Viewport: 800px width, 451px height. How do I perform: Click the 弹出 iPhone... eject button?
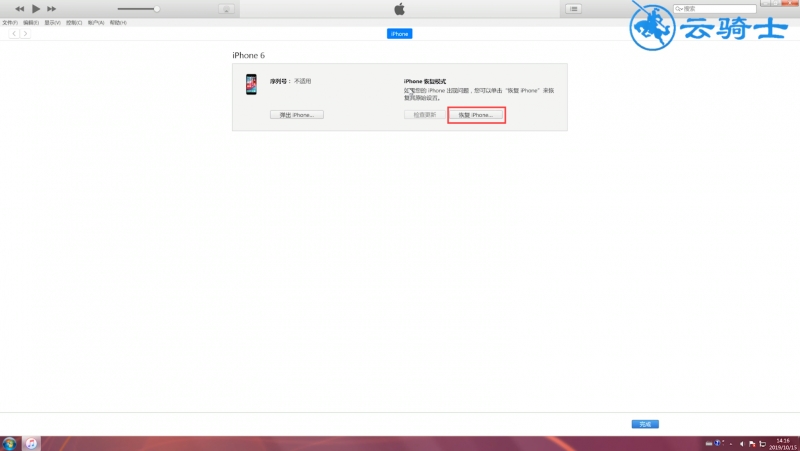click(296, 115)
